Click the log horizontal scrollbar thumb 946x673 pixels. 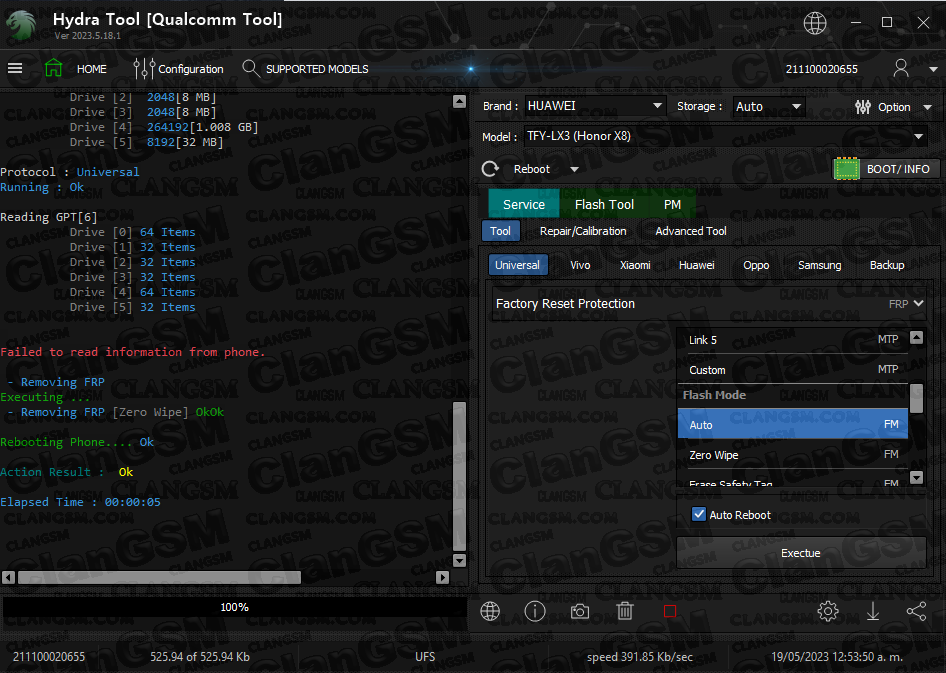click(x=159, y=578)
